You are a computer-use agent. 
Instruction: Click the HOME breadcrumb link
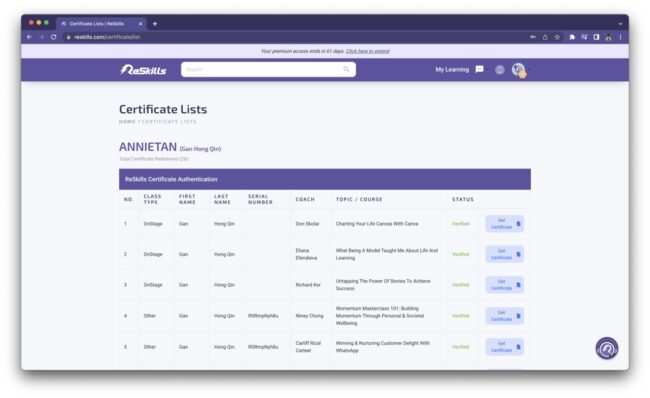click(127, 121)
